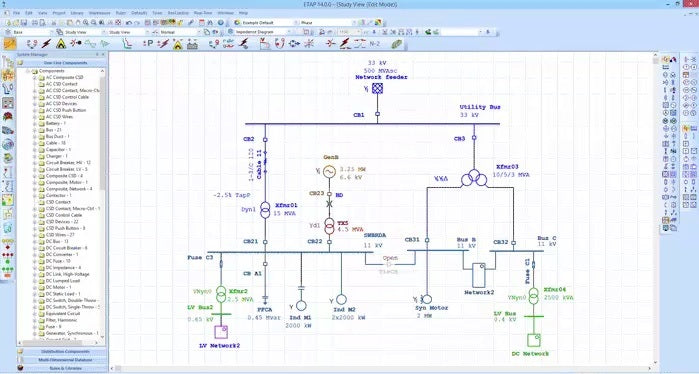Select the Ind M1 motor circle
The width and height of the screenshot is (699, 374).
point(301,305)
